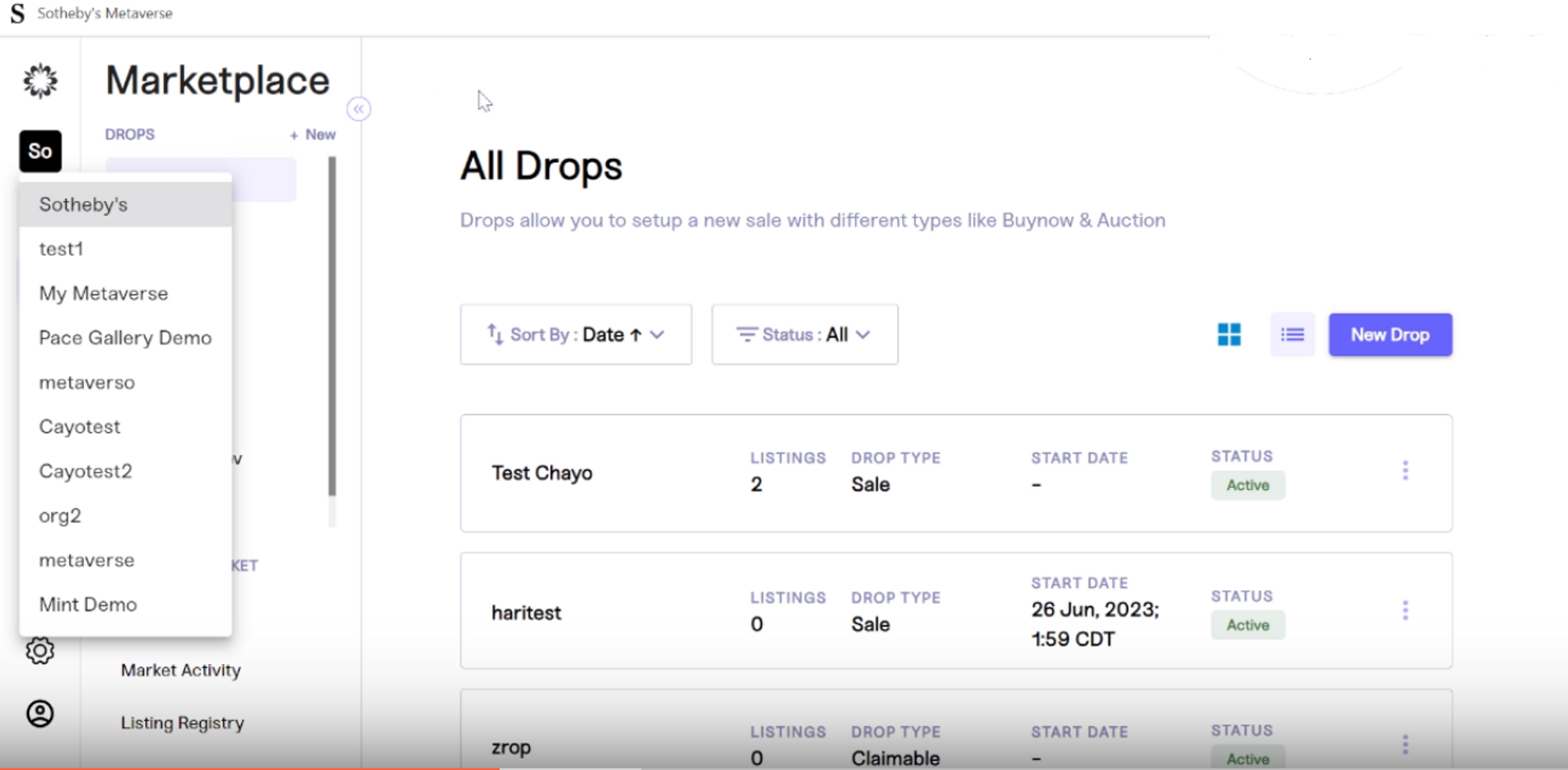Open options menu for haritest drop

pyautogui.click(x=1405, y=610)
